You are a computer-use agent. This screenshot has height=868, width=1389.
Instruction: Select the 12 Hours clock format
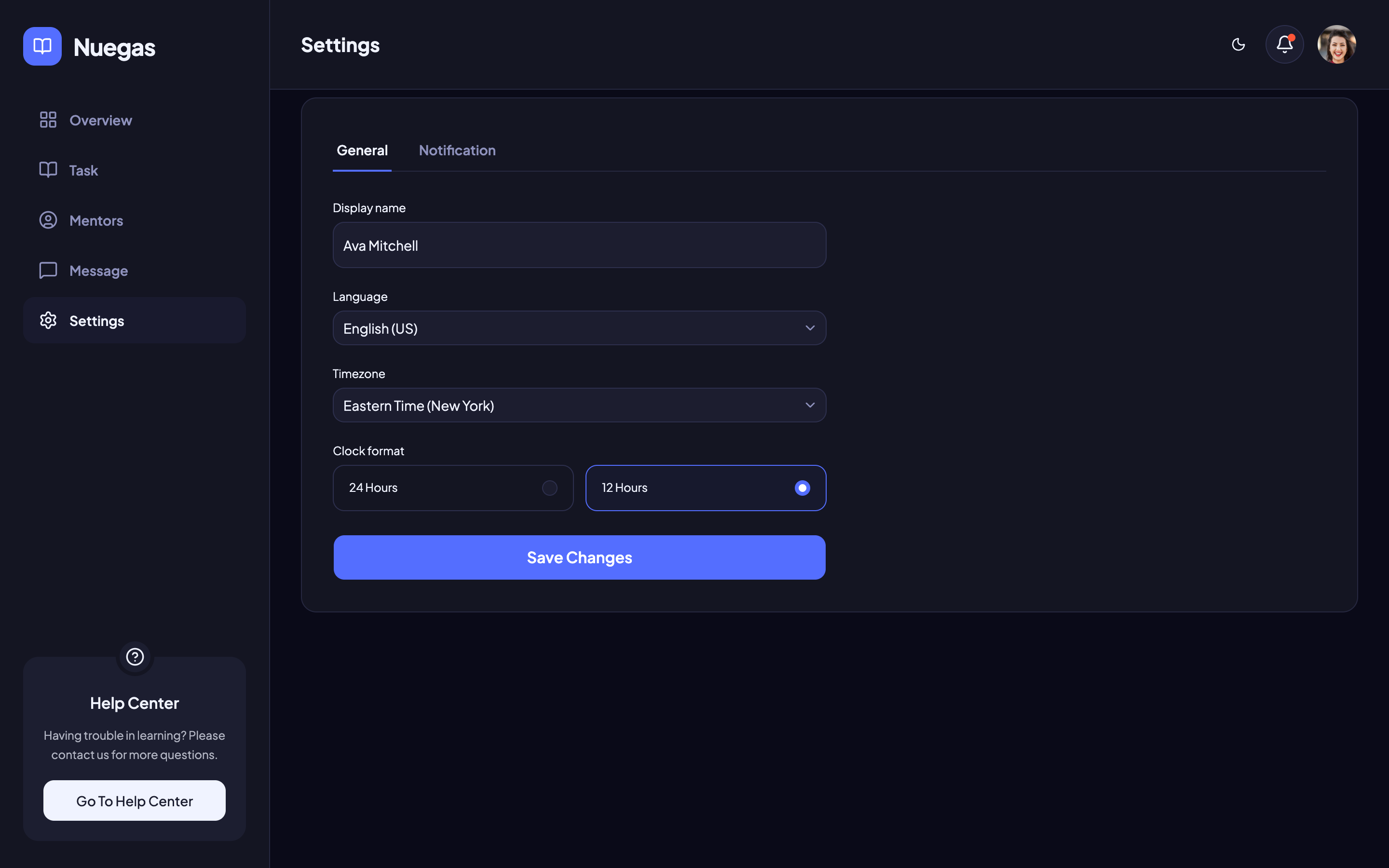706,488
